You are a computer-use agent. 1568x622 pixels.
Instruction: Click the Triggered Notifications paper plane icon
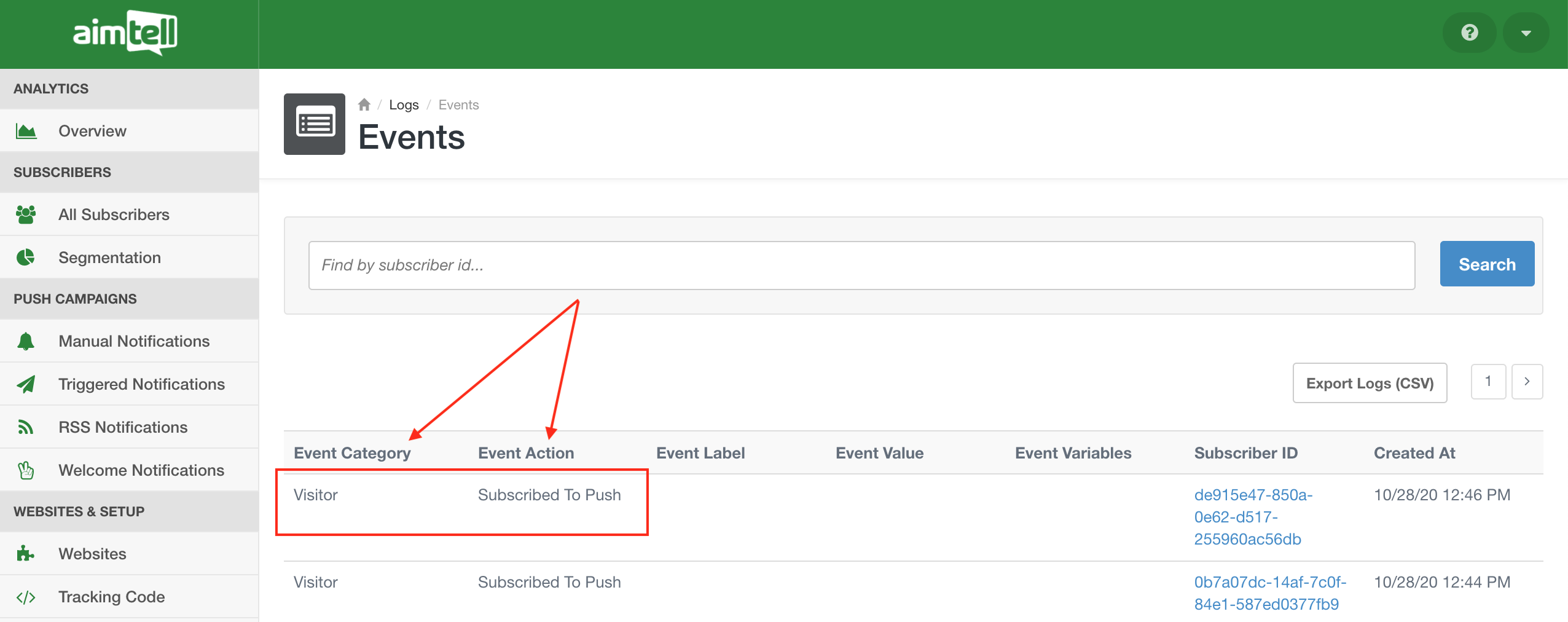point(26,384)
